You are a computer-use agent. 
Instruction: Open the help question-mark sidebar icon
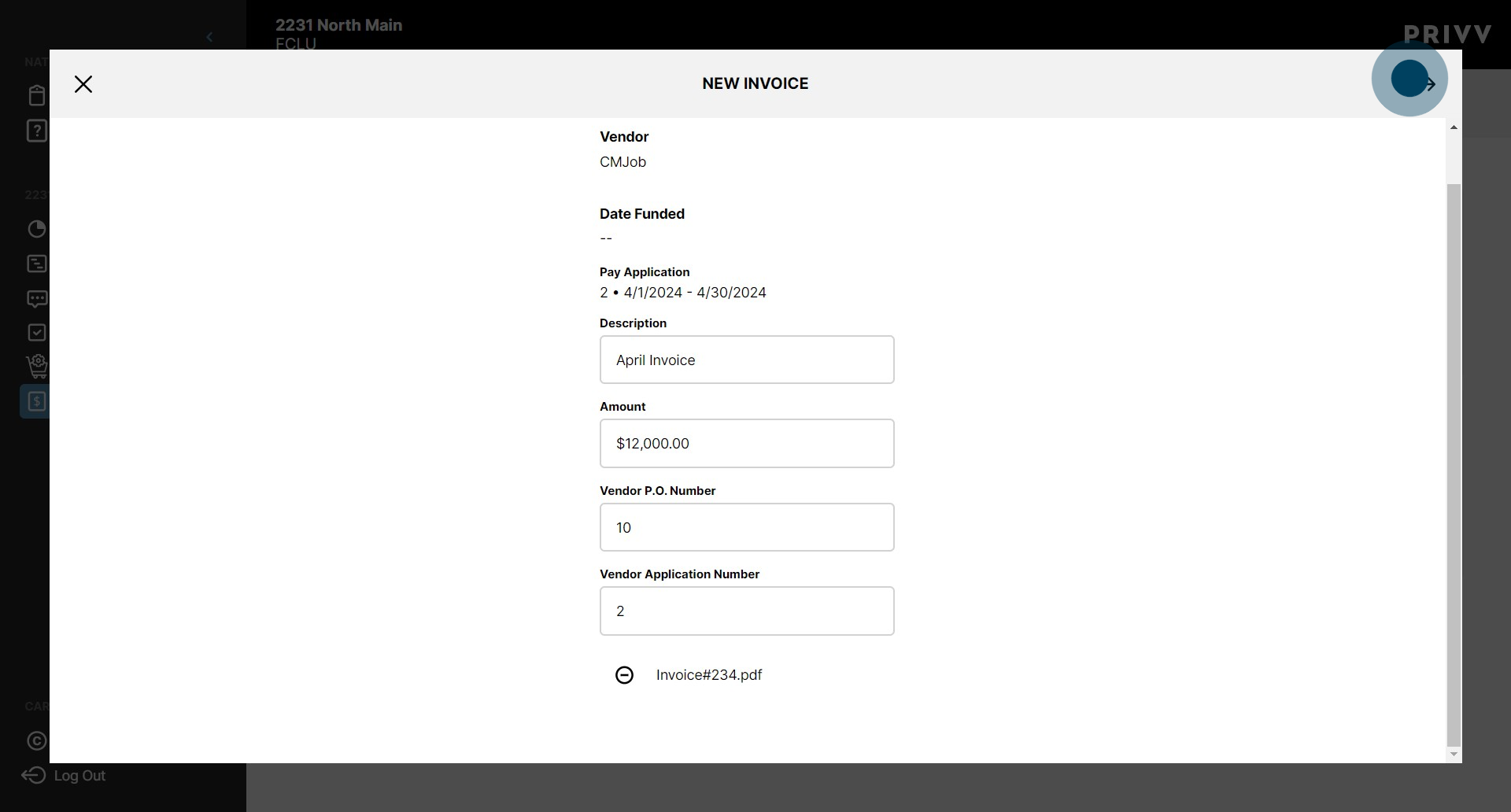click(x=36, y=131)
